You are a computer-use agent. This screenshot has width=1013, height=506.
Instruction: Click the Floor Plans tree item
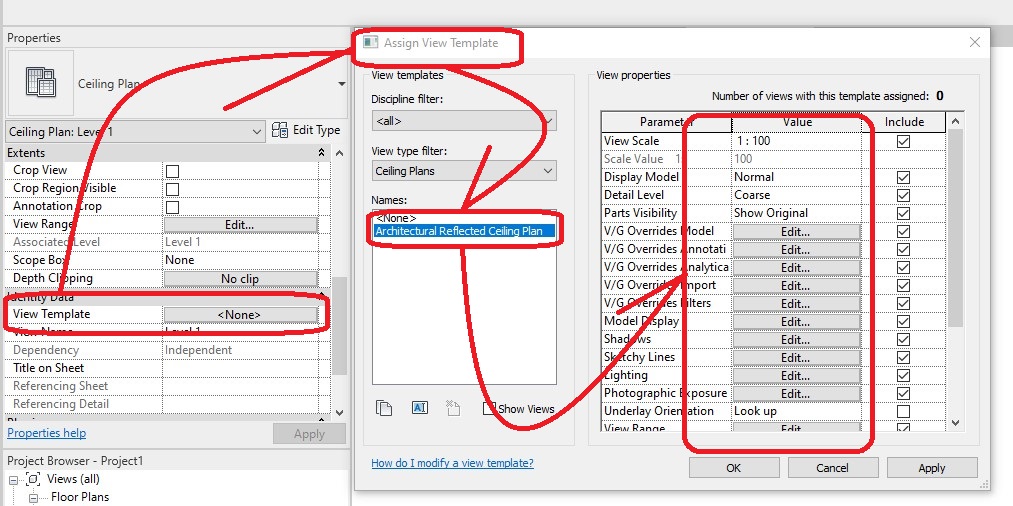tap(80, 498)
